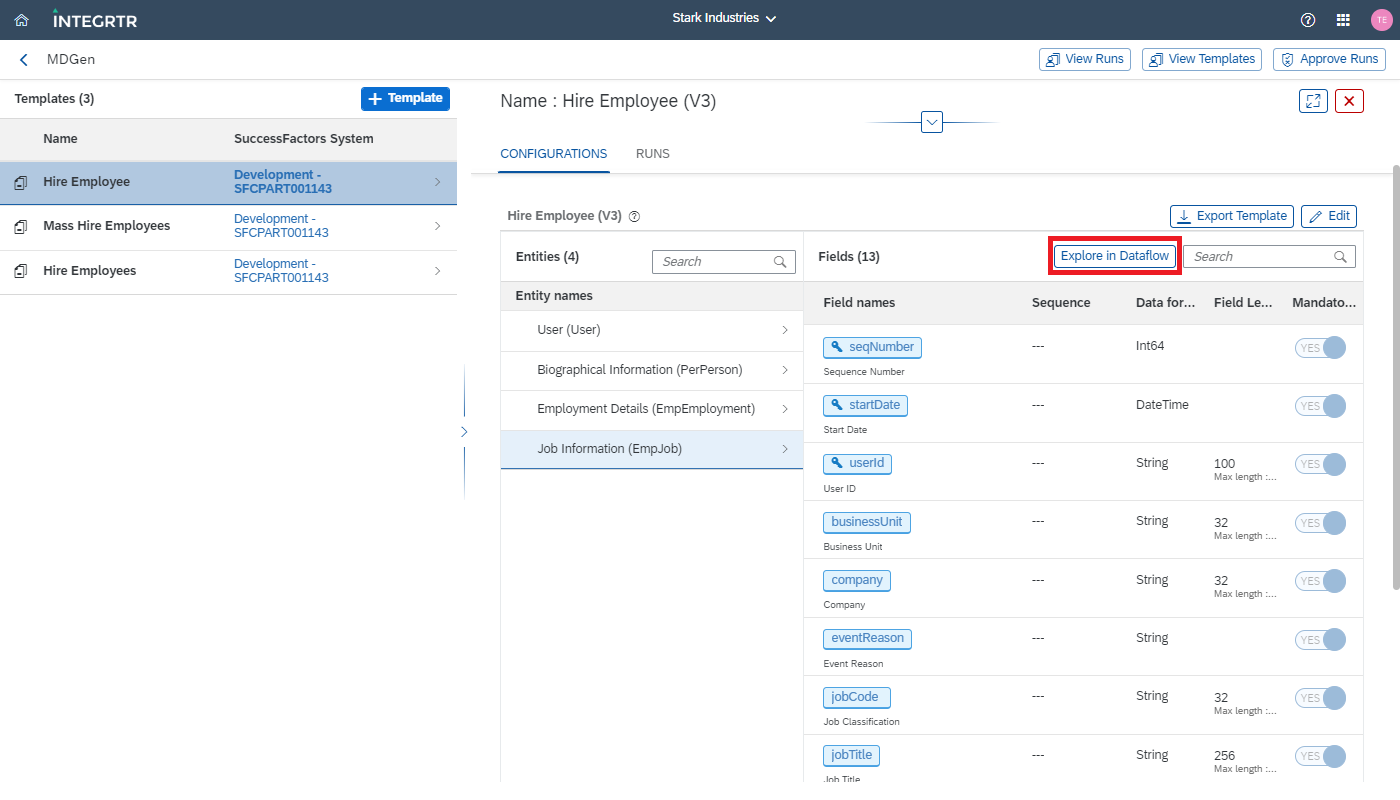
Task: Click the blue chevron under the template name
Action: [x=931, y=121]
